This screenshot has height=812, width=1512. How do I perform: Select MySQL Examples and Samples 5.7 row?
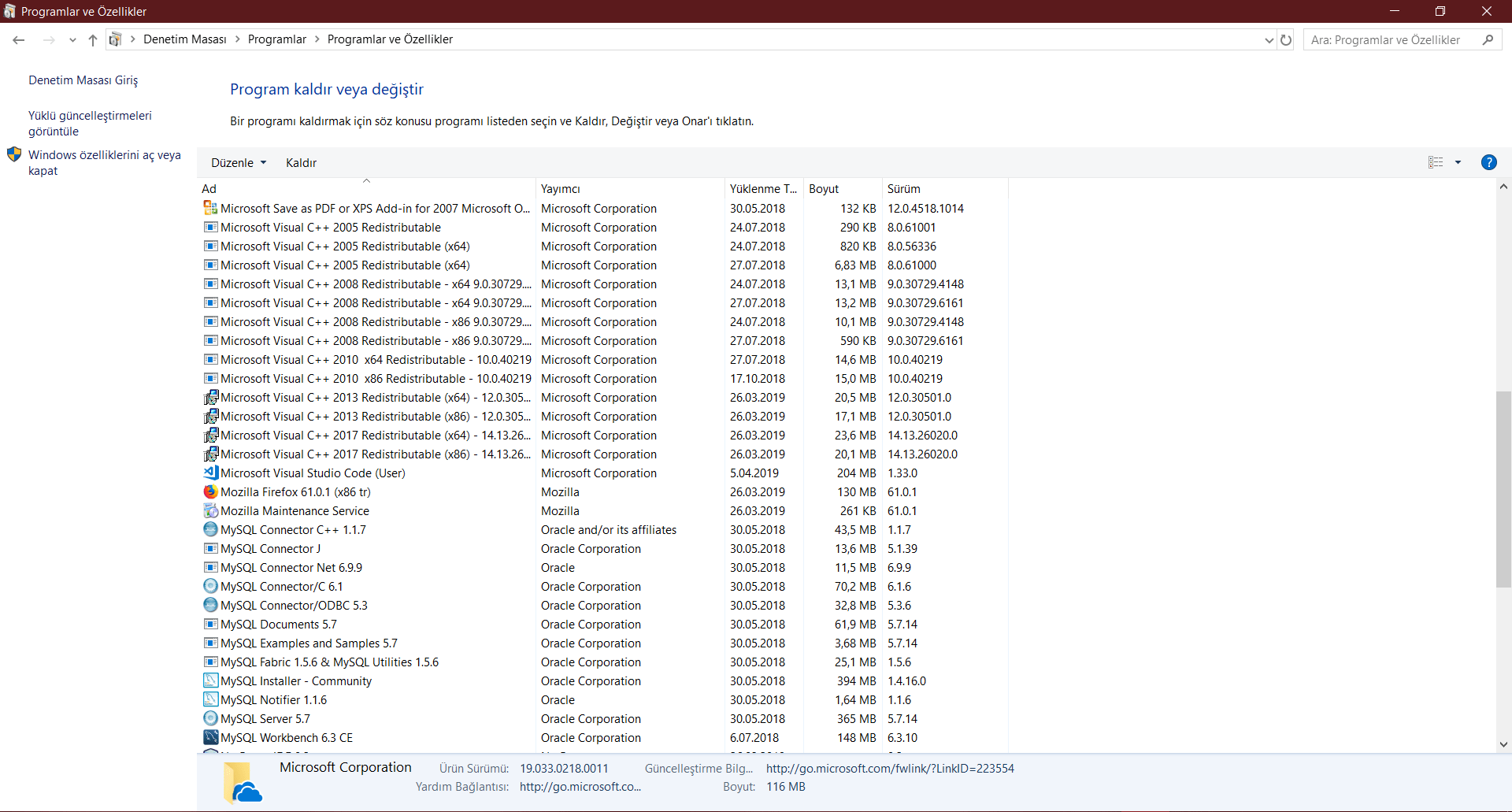[x=604, y=643]
